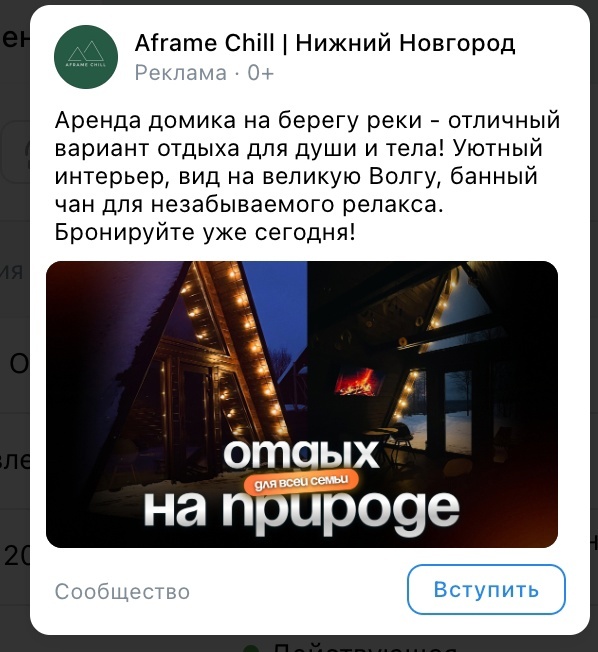The width and height of the screenshot is (598, 652).
Task: Open the Aframe Chill | Нижний Новгород title
Action: (325, 42)
